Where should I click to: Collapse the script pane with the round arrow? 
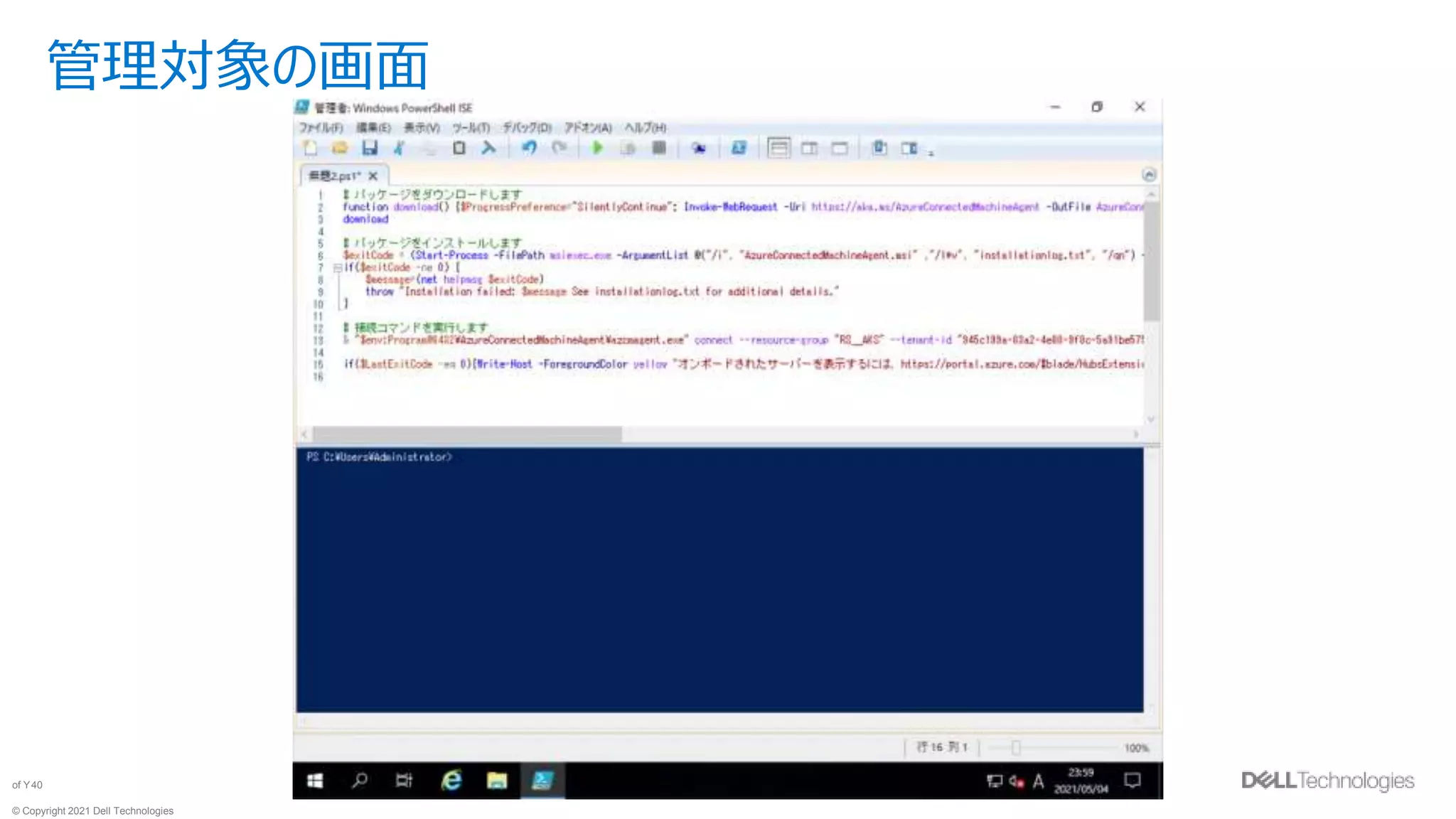click(1149, 174)
